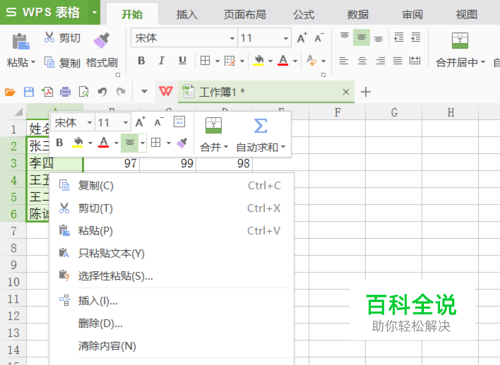Toggle italic formatting in ribbon

tap(162, 61)
